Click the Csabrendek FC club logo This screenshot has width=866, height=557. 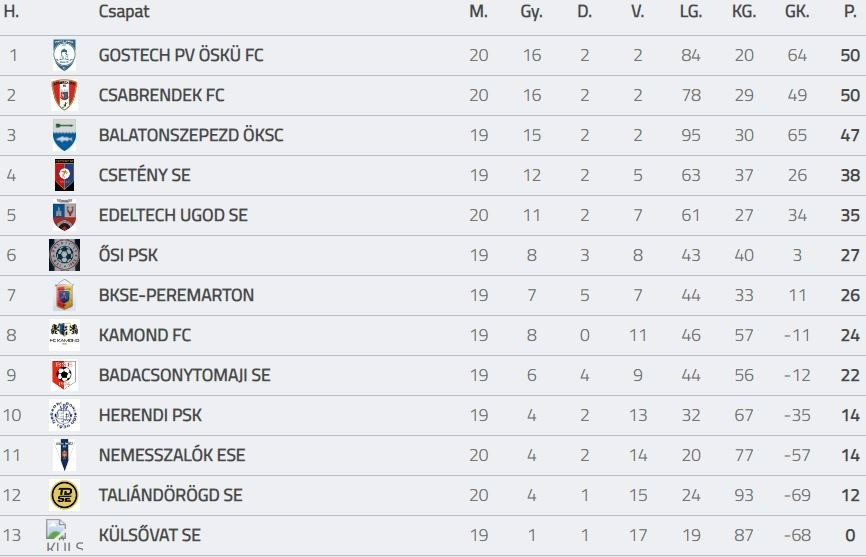coord(64,95)
